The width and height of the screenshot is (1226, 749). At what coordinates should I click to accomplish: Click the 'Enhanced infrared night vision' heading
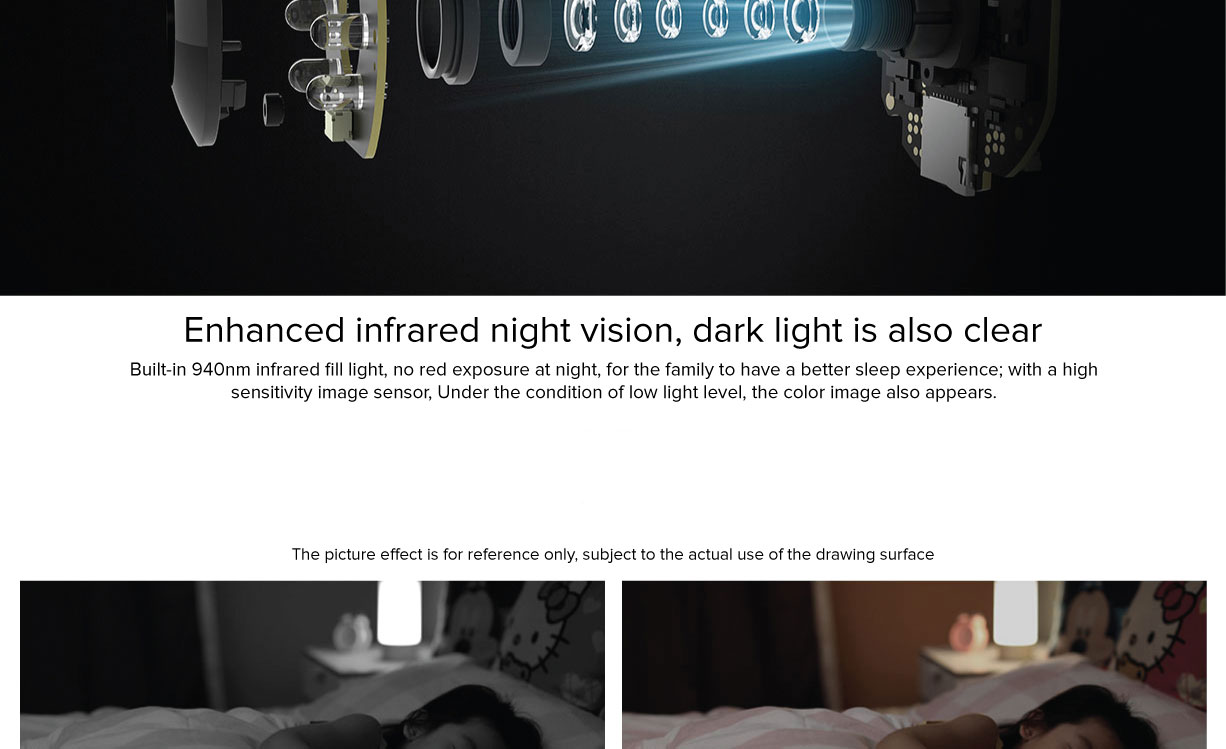pos(613,329)
